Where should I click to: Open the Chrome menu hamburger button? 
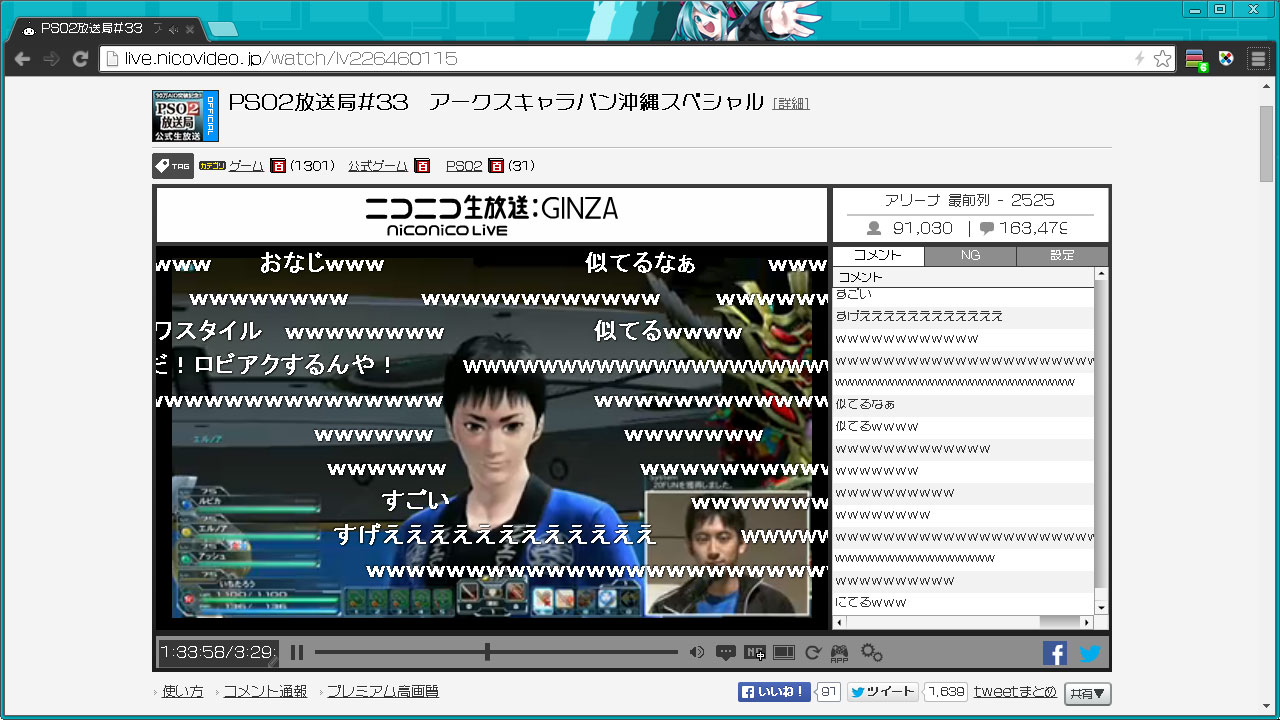click(1258, 59)
